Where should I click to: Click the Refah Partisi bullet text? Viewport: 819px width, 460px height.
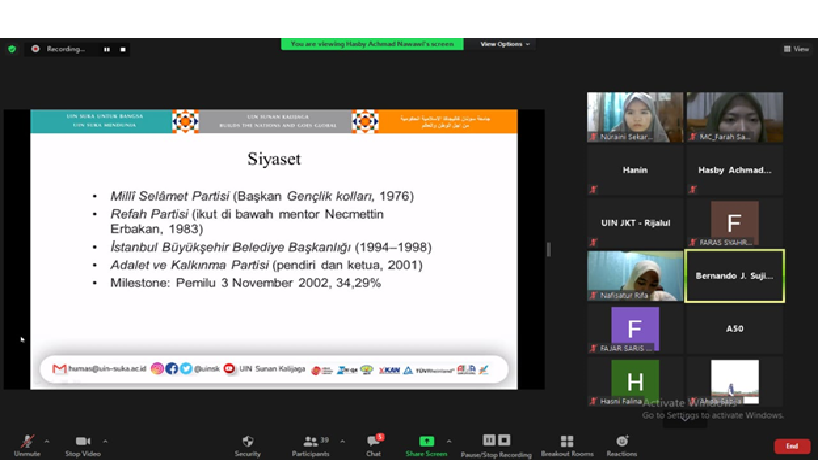[x=247, y=221]
